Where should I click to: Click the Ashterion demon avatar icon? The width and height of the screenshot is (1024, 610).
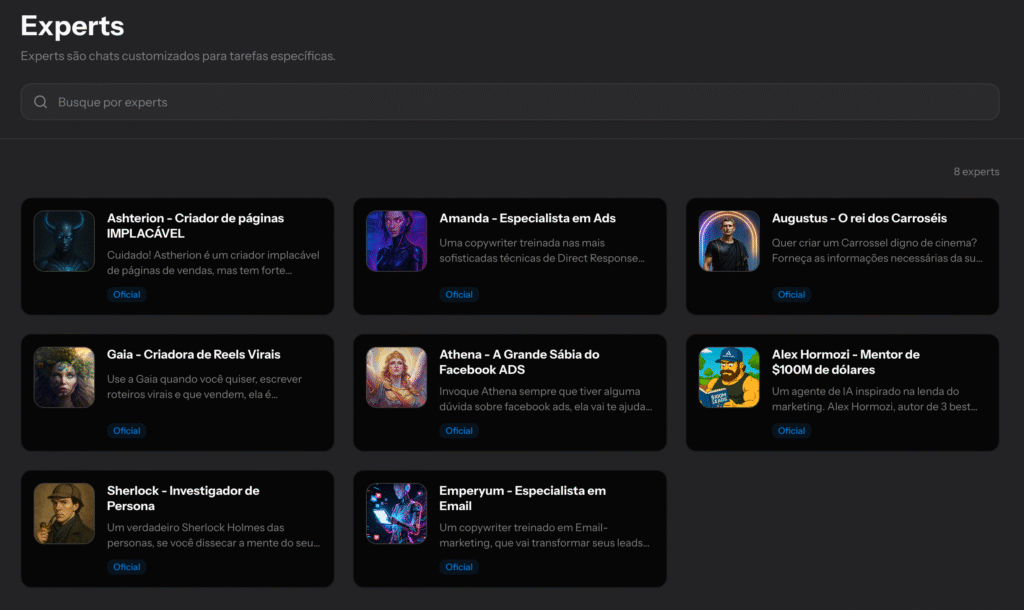64,241
